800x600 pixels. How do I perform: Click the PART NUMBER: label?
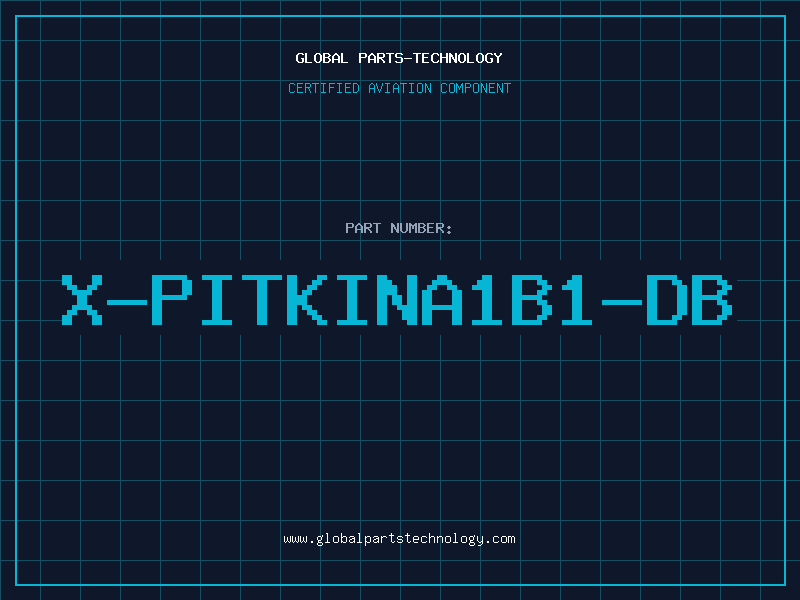pyautogui.click(x=399, y=228)
